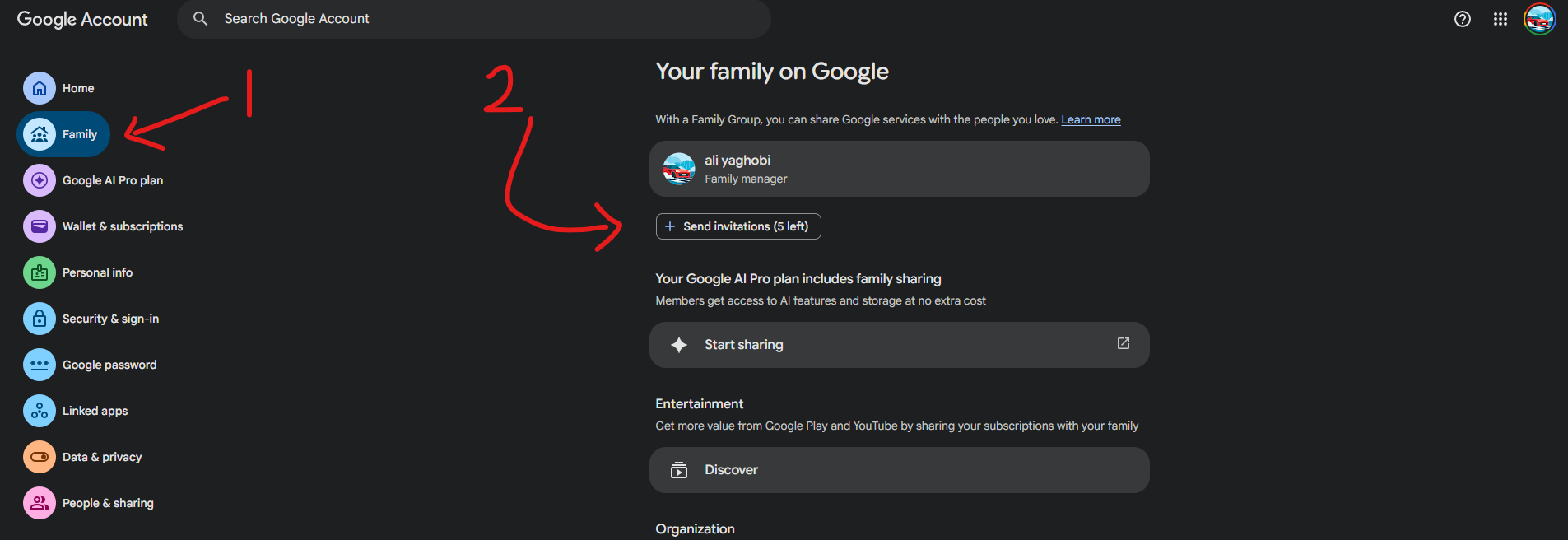Click the Discover card
The width and height of the screenshot is (1568, 540).
900,470
